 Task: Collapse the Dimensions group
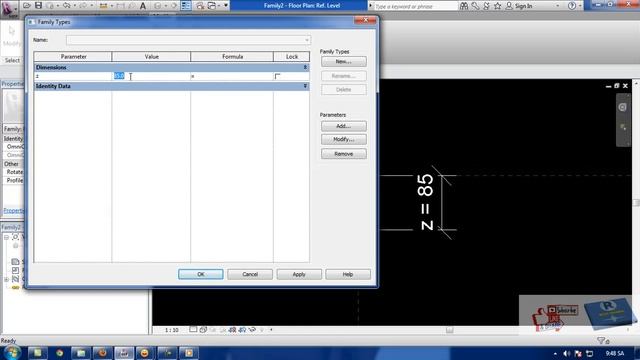click(305, 67)
